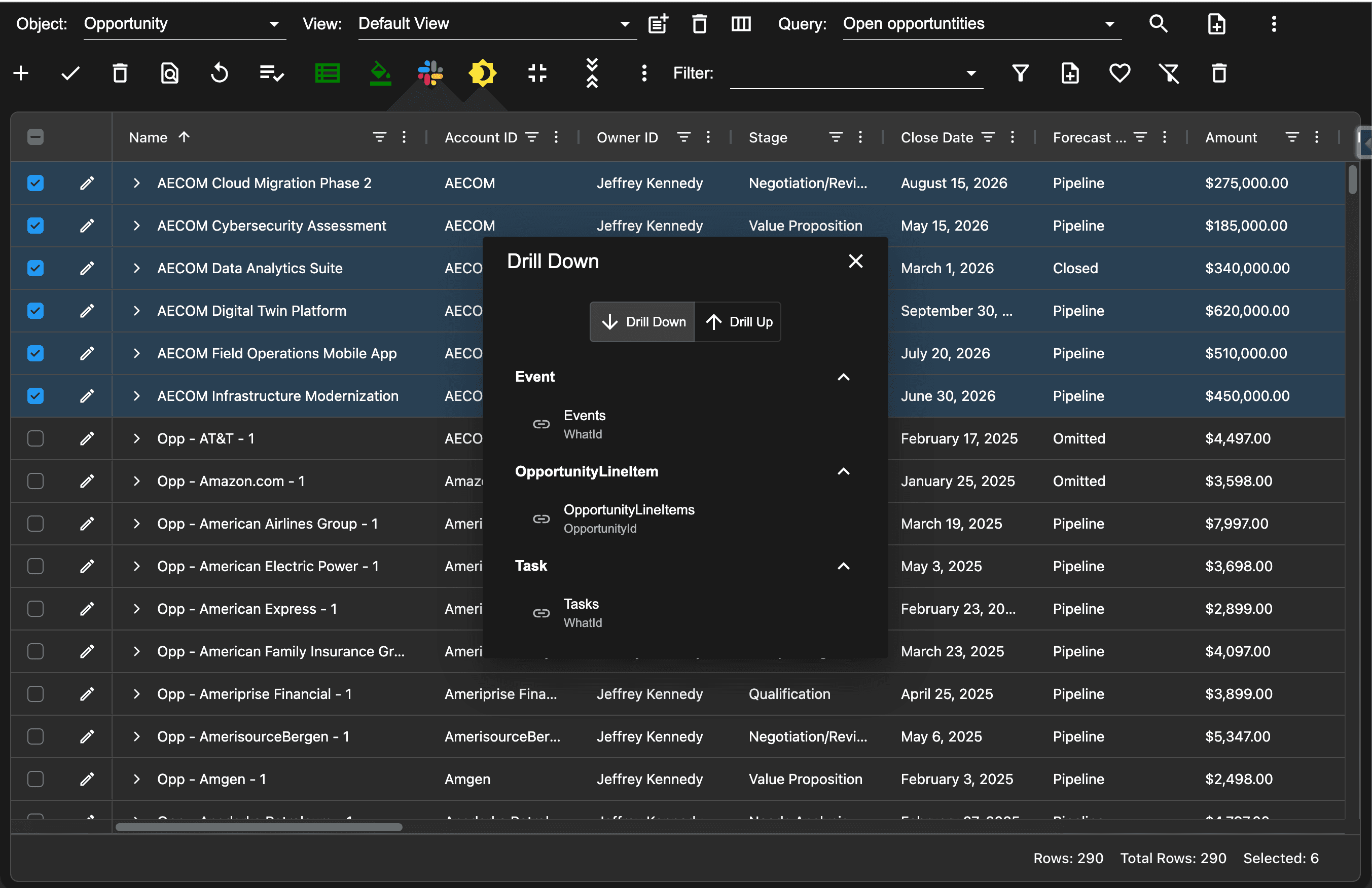Select the Drill Down toggle tab
Image resolution: width=1372 pixels, height=888 pixels.
point(643,322)
